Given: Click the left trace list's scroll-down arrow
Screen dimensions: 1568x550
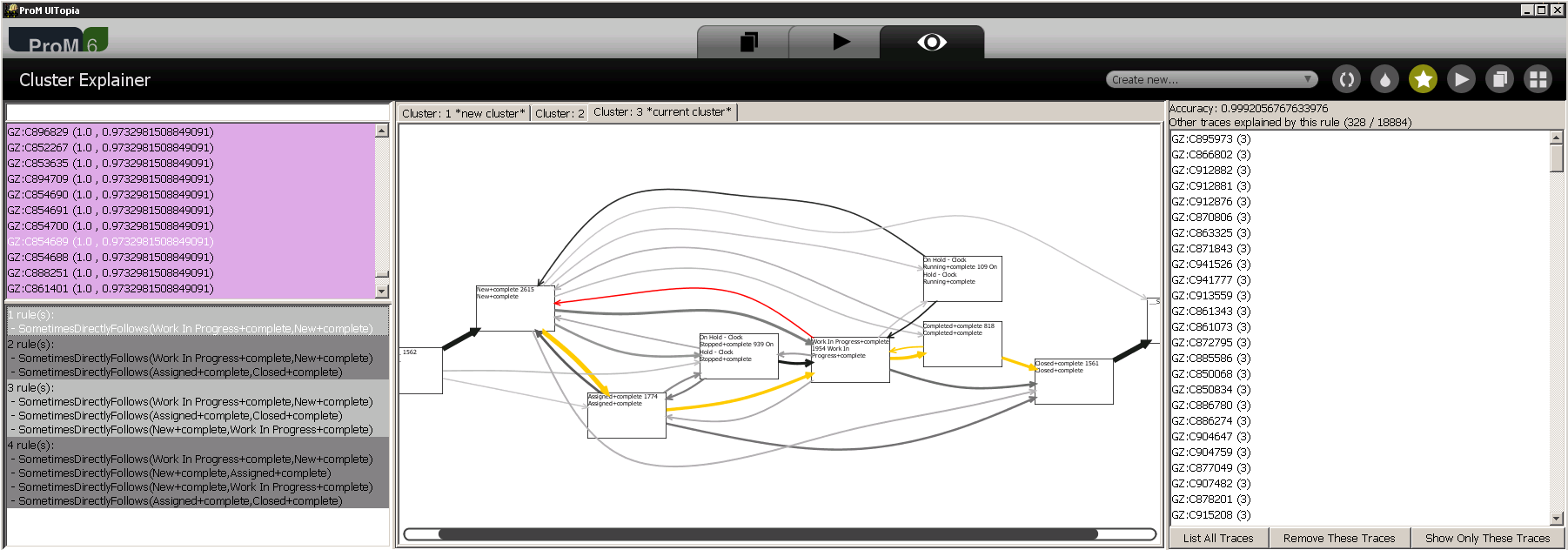Looking at the screenshot, I should point(382,291).
